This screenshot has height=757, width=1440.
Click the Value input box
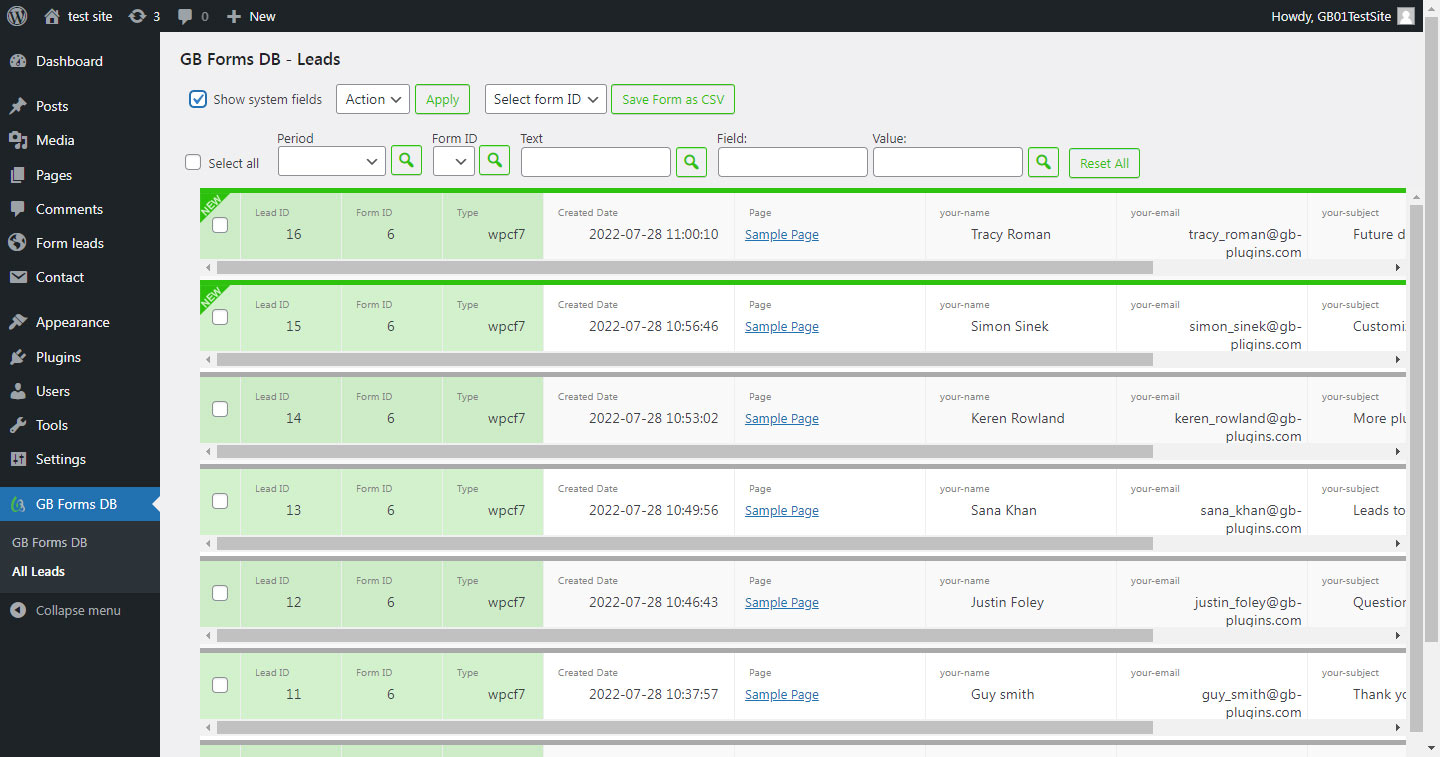coord(948,162)
